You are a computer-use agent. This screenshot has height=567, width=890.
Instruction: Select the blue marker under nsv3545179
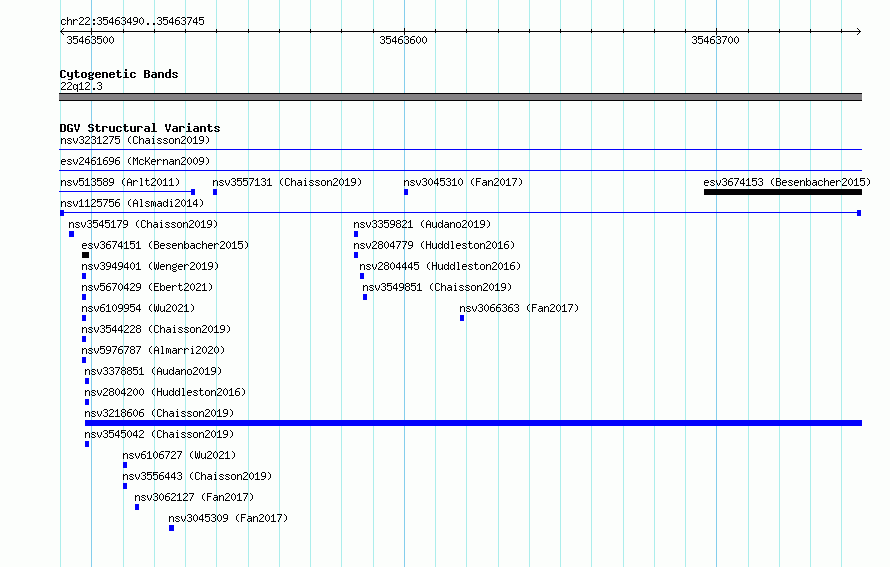point(72,234)
